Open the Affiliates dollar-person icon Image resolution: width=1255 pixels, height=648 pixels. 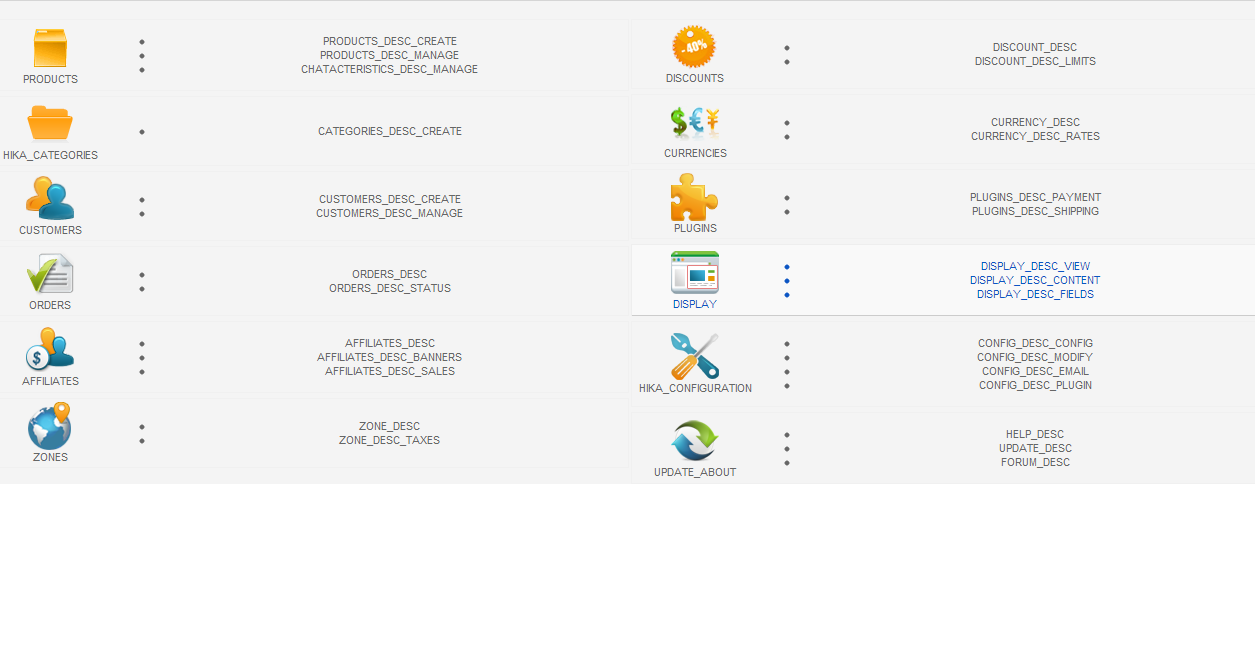point(50,349)
